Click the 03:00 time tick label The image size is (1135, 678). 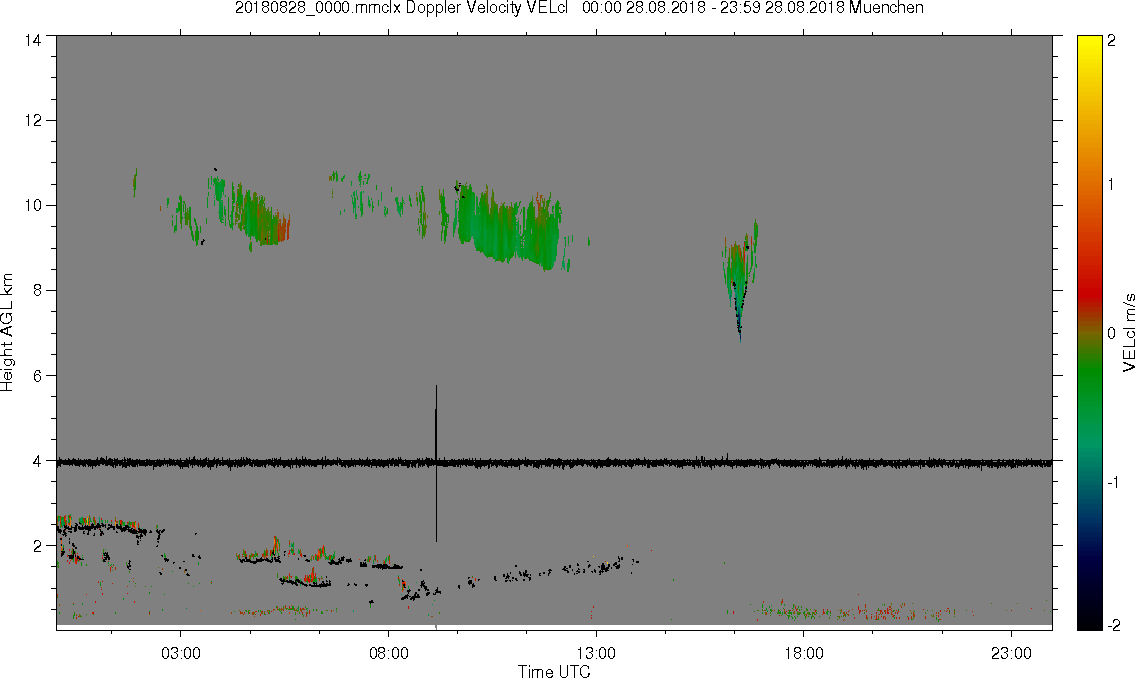180,653
